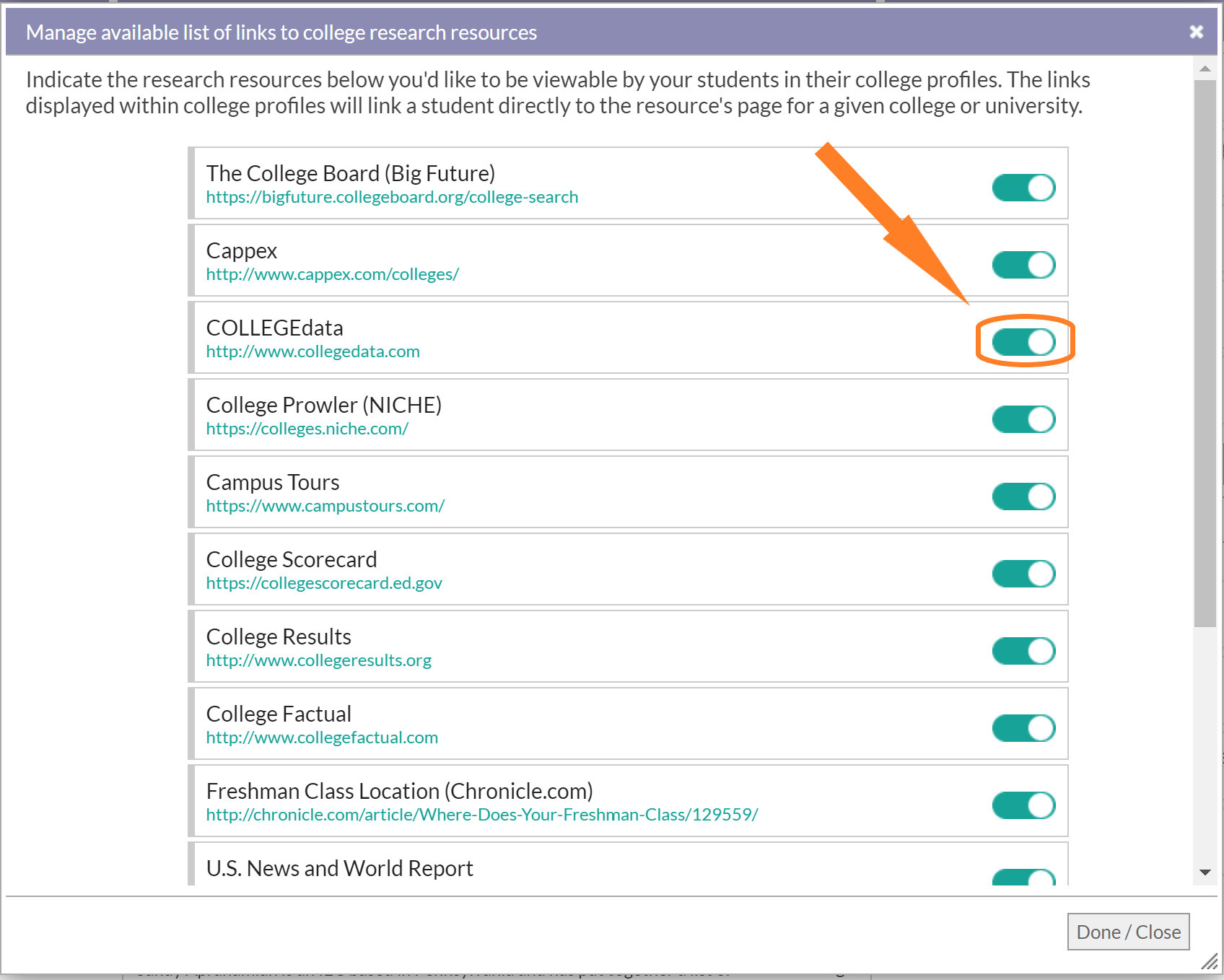Image resolution: width=1224 pixels, height=980 pixels.
Task: Open the cappex.com/colleges link
Action: point(333,274)
